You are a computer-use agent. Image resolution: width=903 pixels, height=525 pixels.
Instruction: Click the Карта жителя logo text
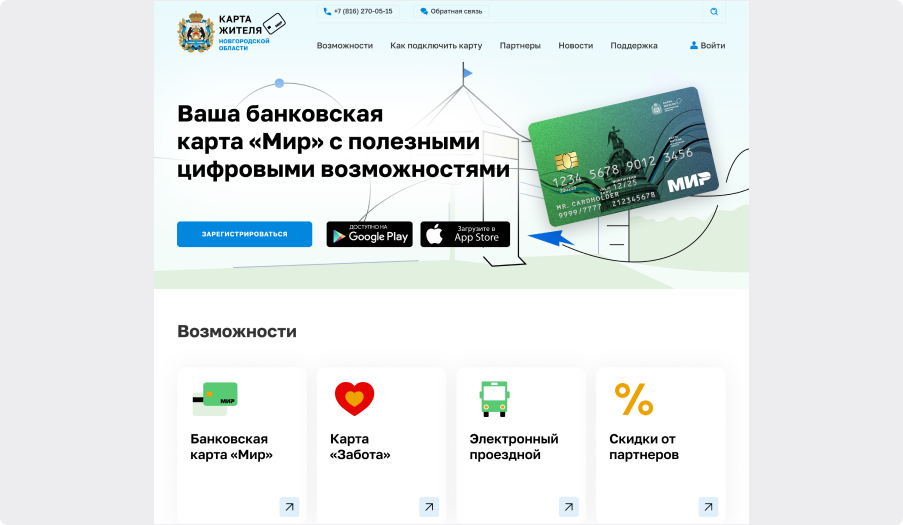coord(240,24)
